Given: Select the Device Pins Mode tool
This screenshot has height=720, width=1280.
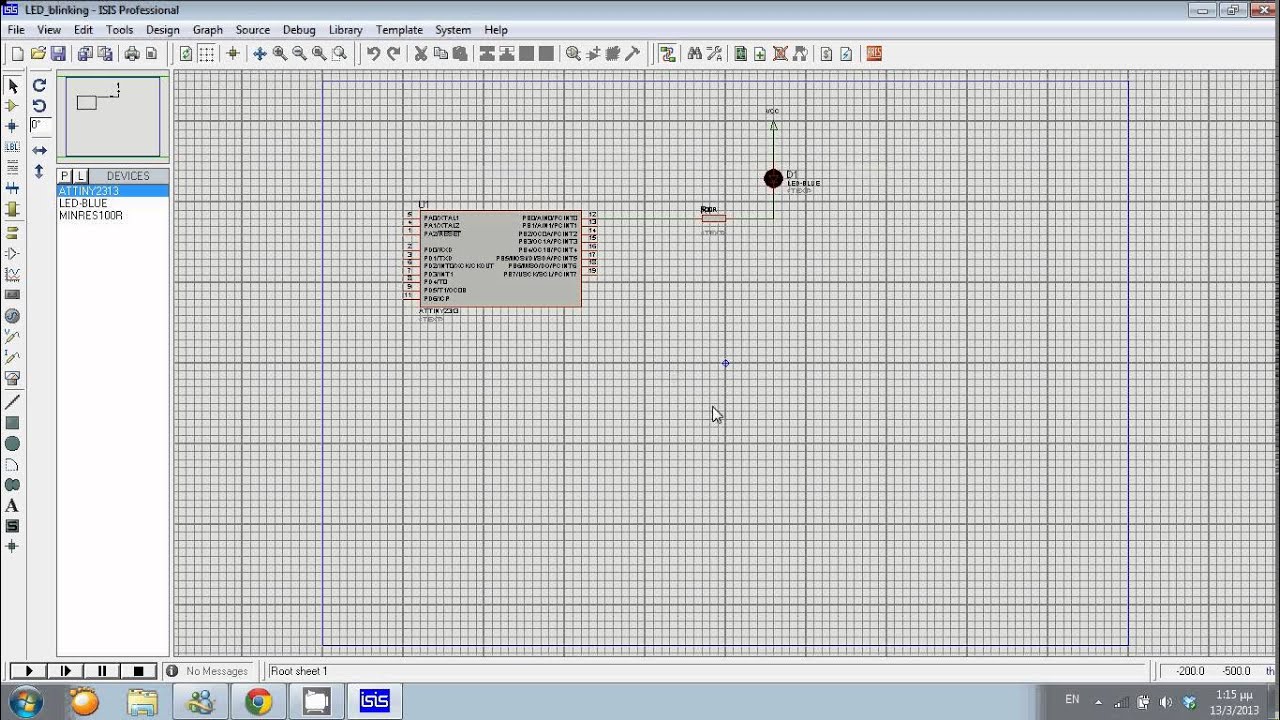Looking at the screenshot, I should point(13,253).
